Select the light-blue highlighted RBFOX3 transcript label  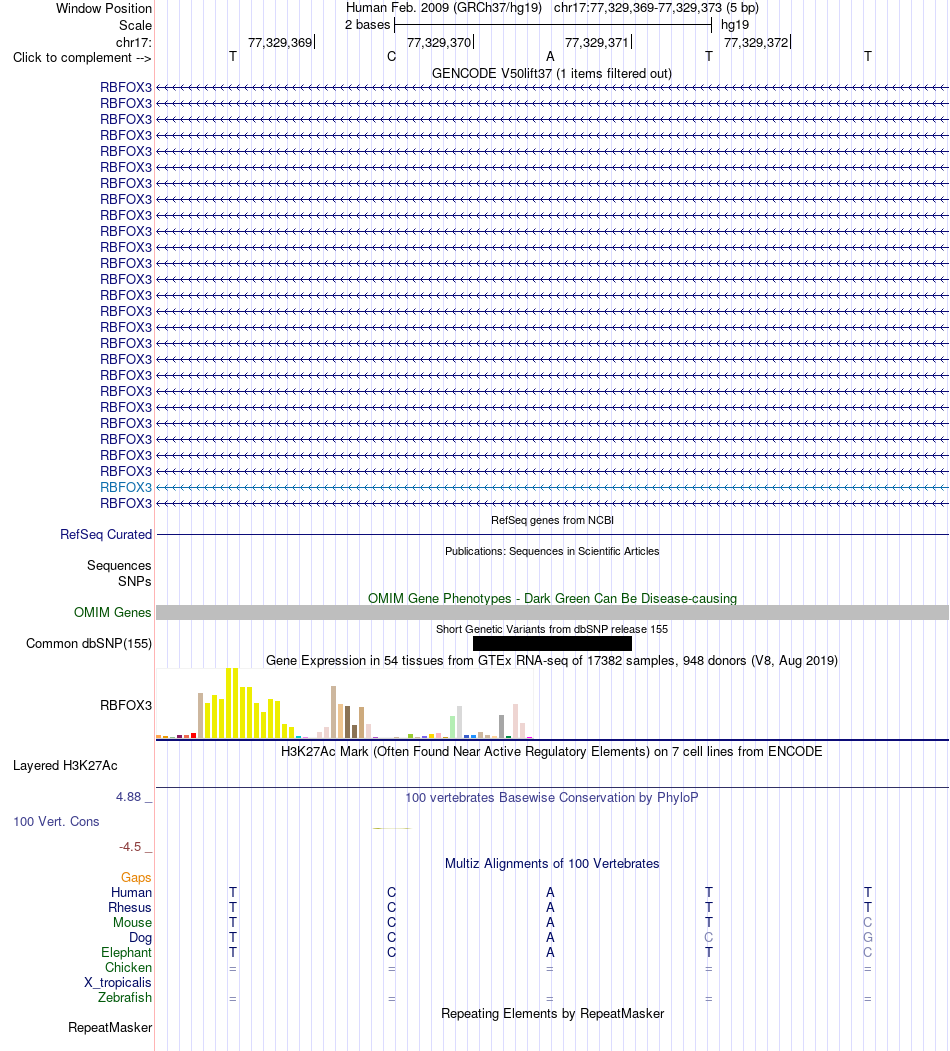pyautogui.click(x=126, y=487)
